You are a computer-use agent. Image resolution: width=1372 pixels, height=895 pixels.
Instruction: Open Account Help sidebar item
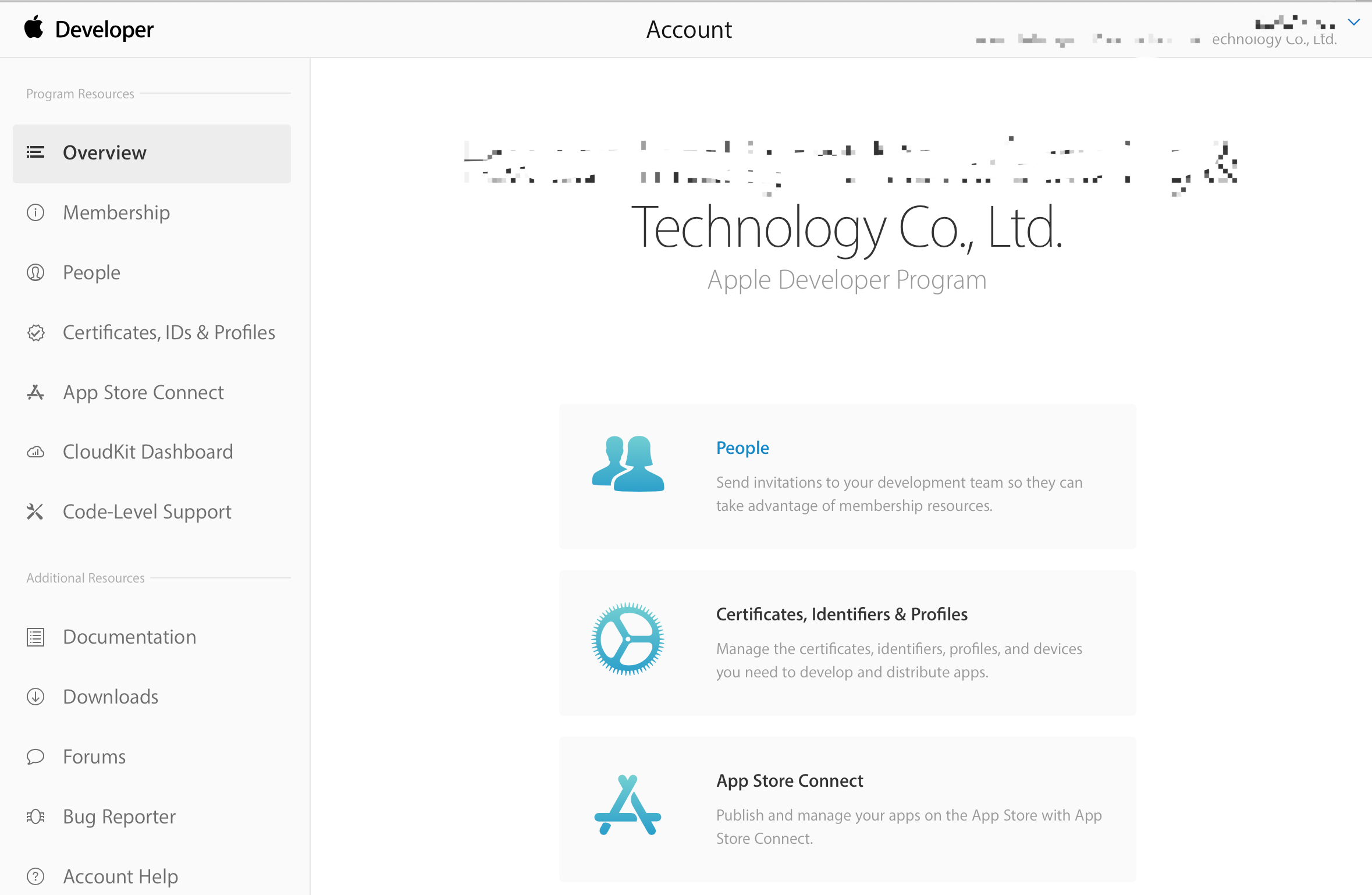[x=120, y=876]
